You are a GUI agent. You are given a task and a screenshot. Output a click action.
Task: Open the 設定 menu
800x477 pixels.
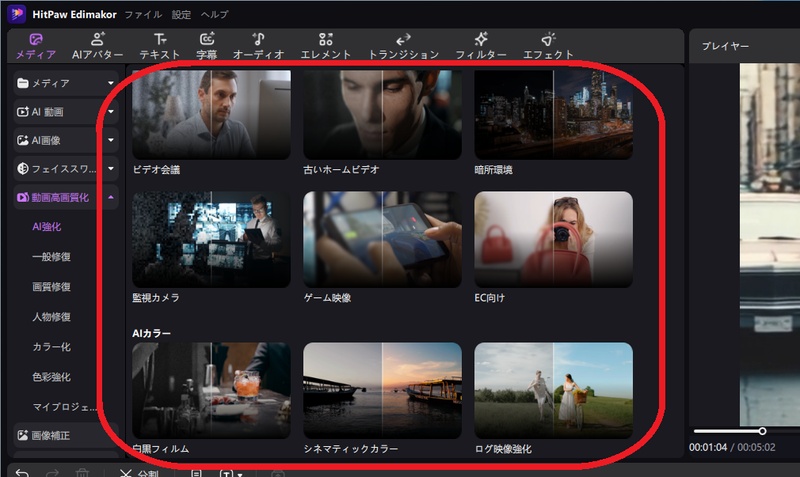point(181,14)
